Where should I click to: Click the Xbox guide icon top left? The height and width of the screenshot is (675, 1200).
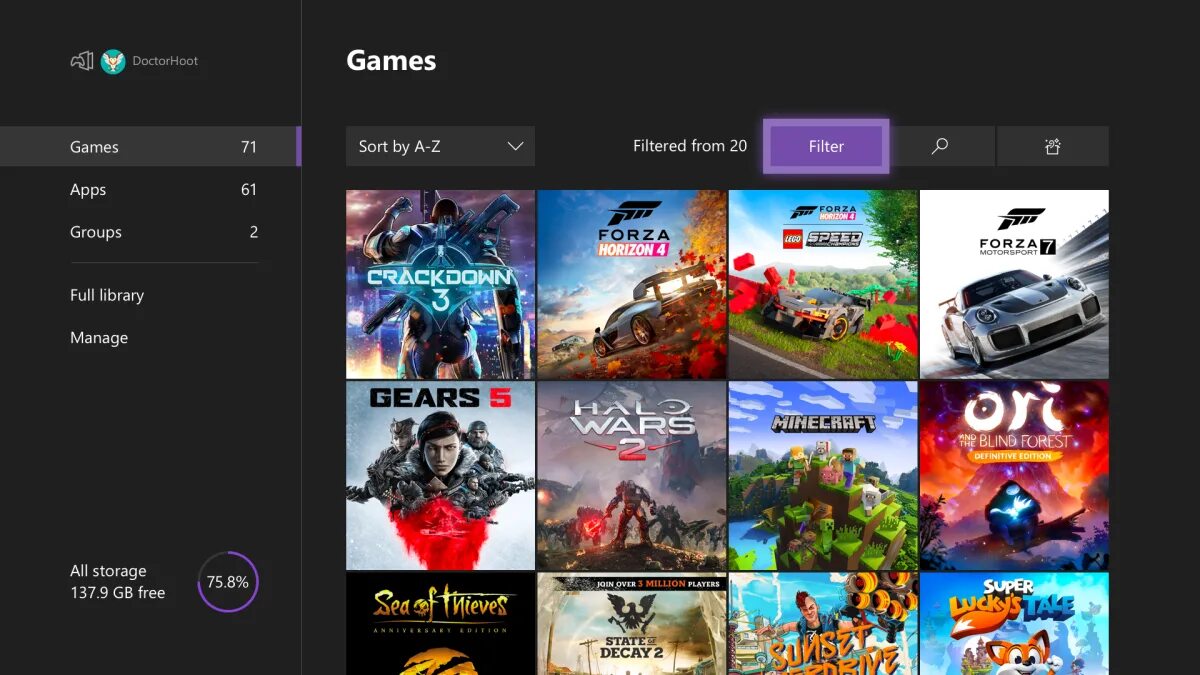[82, 60]
